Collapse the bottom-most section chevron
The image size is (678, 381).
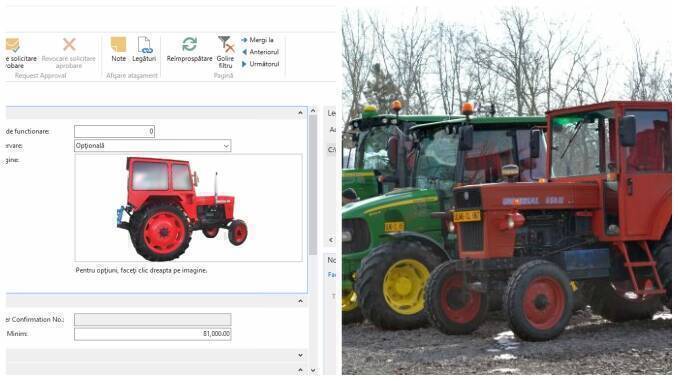(x=301, y=370)
